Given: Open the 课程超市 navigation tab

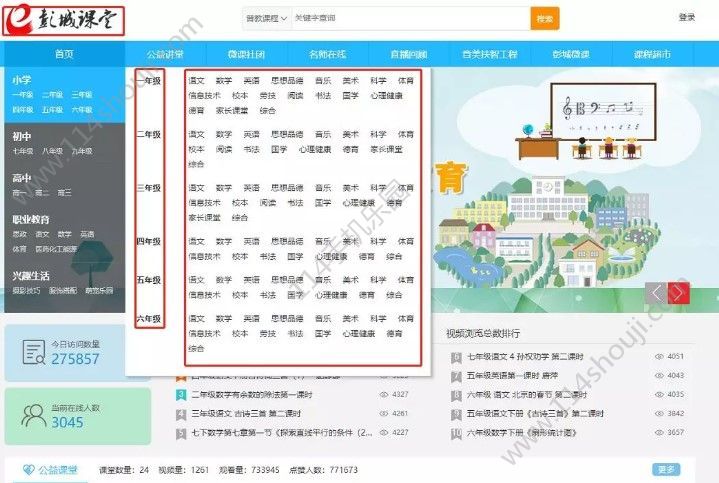Looking at the screenshot, I should (x=652, y=54).
